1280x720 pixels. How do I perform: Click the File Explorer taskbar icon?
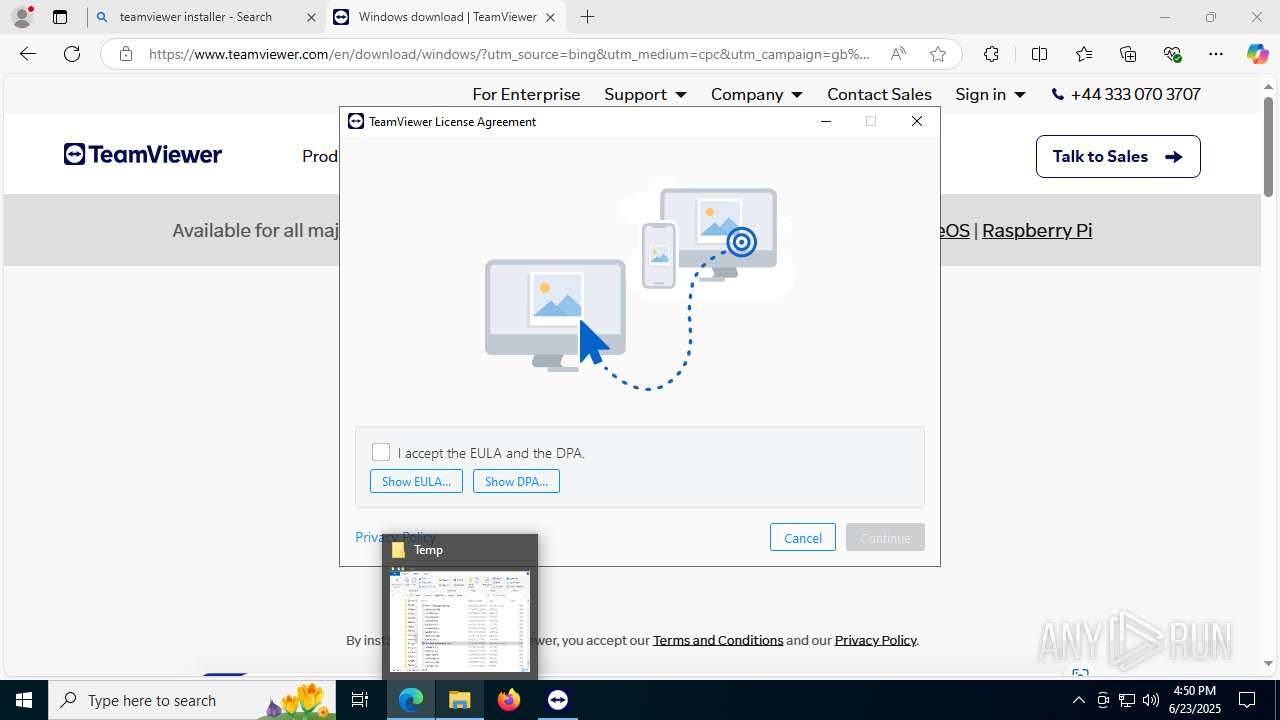click(460, 700)
